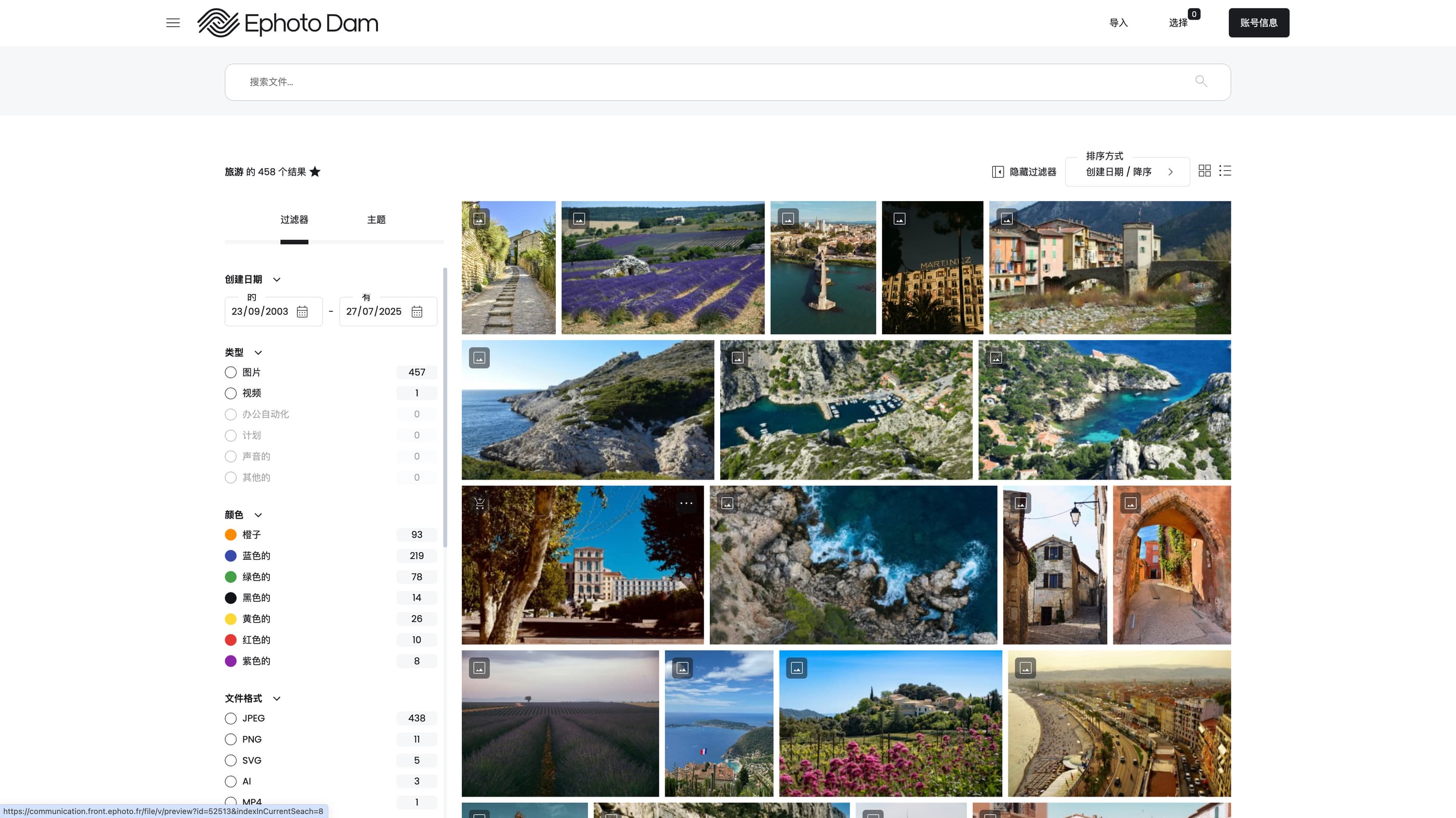Switch to list view layout

1225,170
